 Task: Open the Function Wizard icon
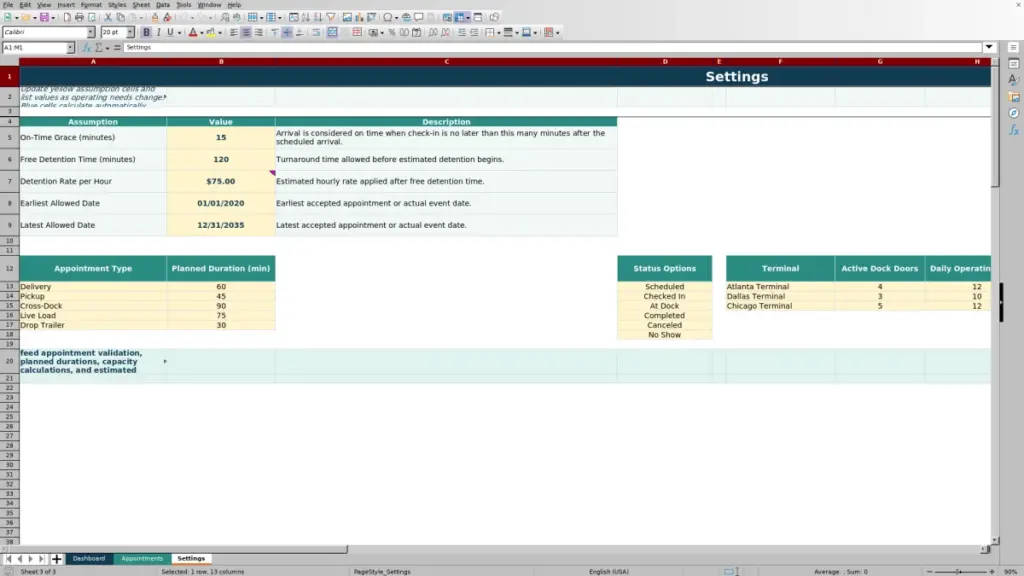coord(86,48)
